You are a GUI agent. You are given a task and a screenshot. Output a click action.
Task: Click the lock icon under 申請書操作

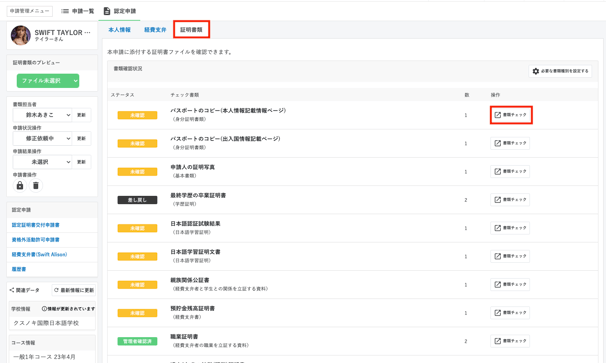click(20, 186)
